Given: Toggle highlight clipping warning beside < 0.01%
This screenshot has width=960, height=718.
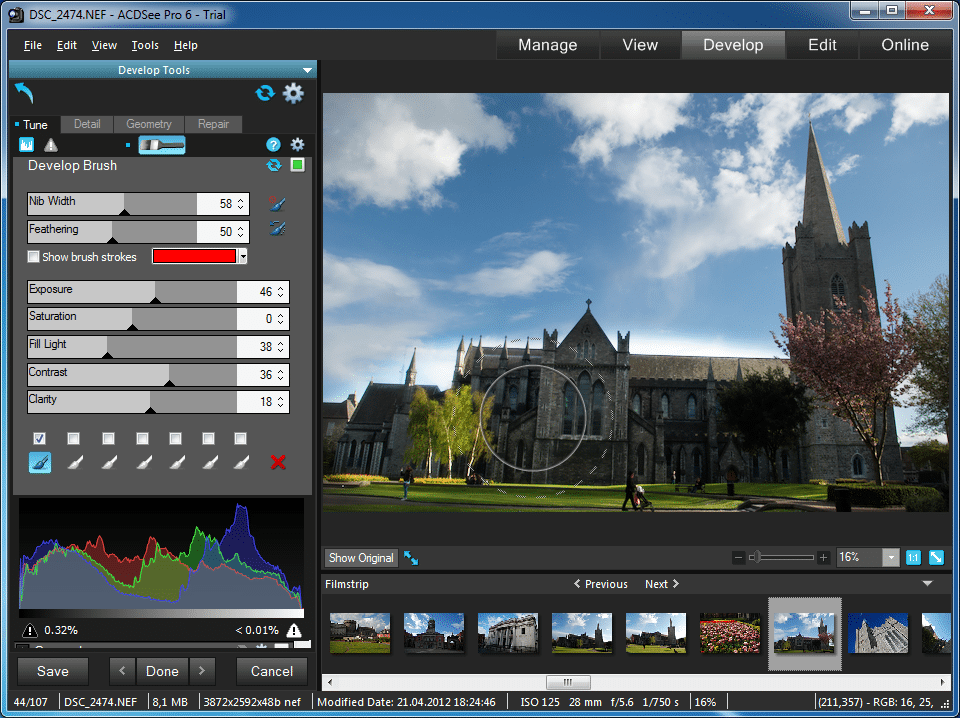Looking at the screenshot, I should point(294,630).
